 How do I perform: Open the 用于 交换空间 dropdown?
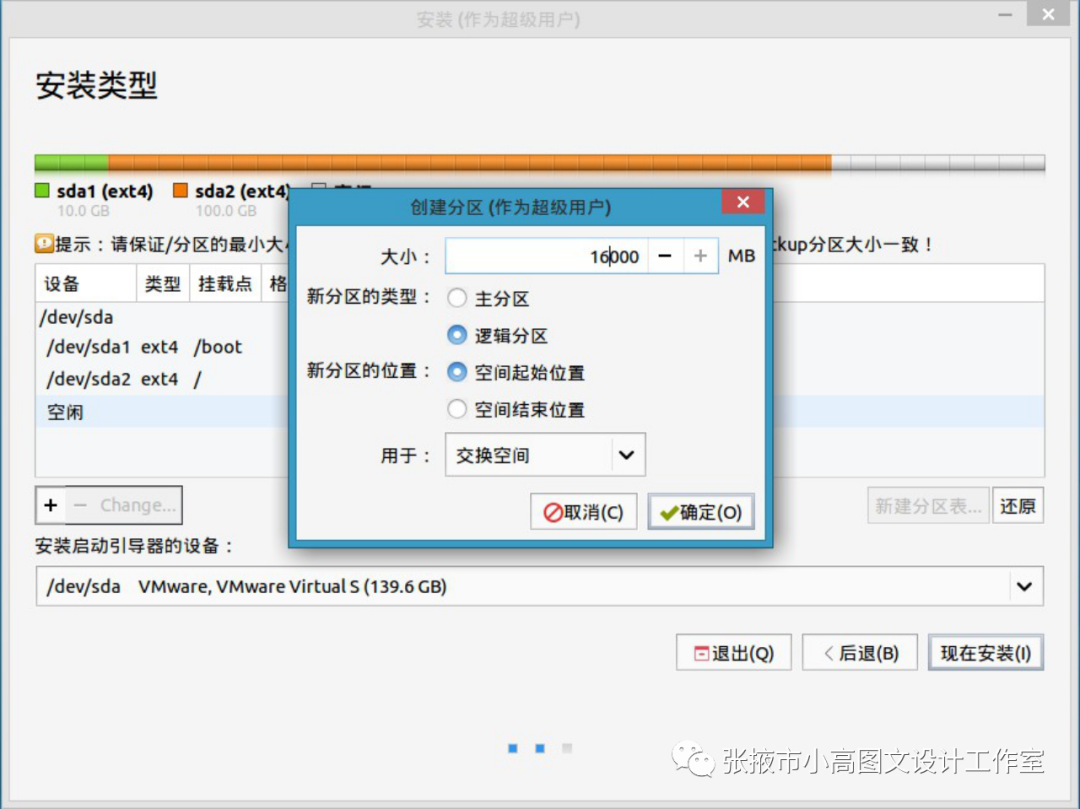click(546, 454)
